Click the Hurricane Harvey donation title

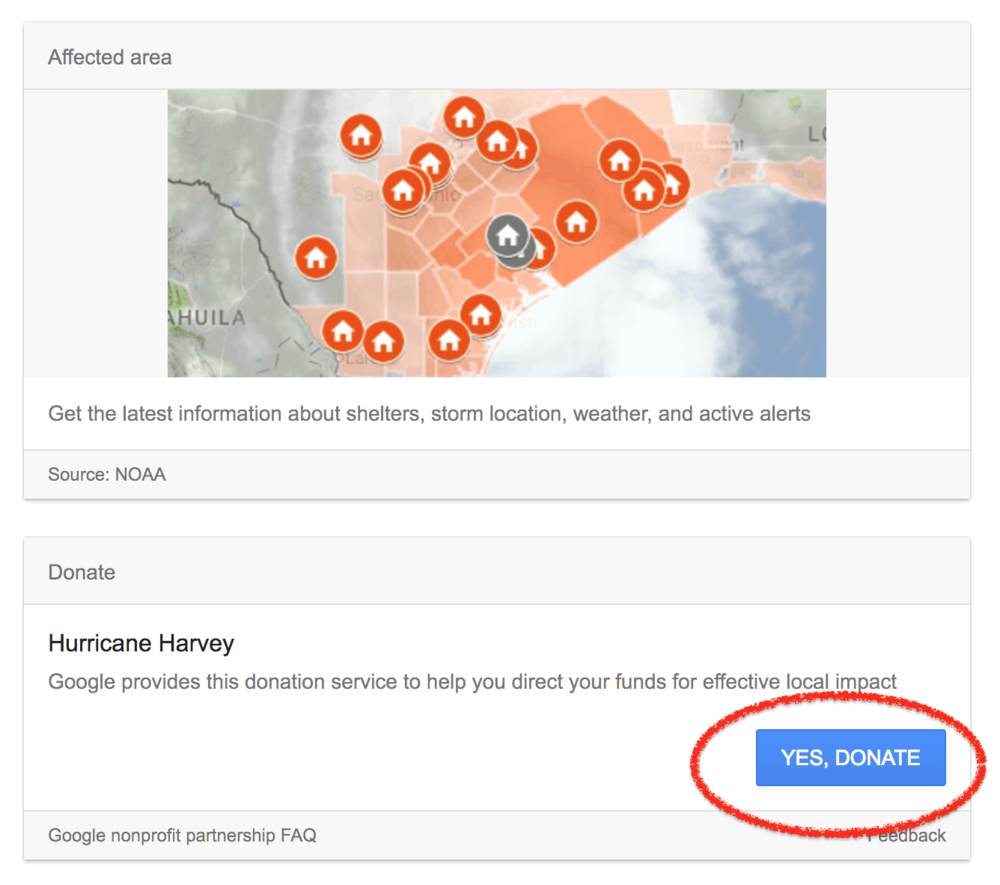tap(141, 643)
